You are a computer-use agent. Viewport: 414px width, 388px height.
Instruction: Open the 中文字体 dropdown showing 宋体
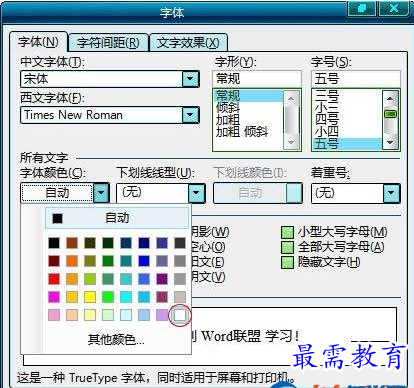(191, 79)
